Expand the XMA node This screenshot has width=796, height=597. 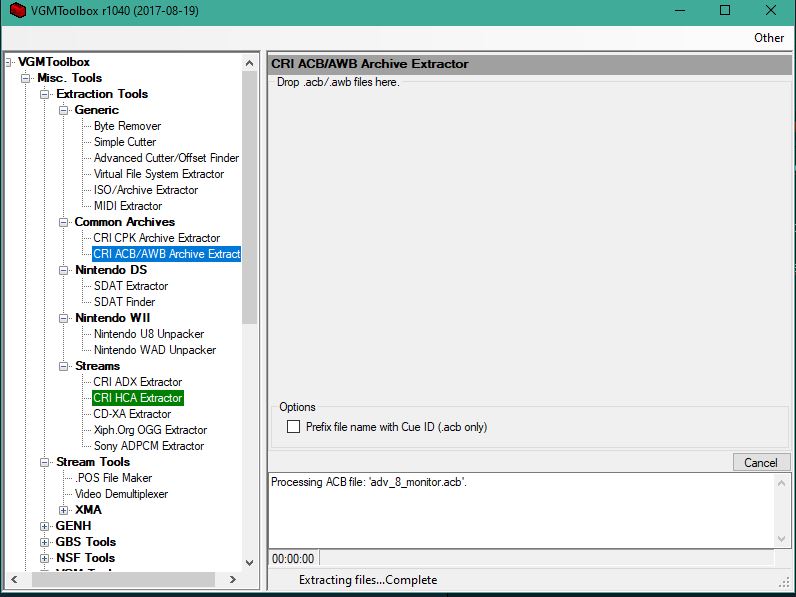click(x=63, y=510)
